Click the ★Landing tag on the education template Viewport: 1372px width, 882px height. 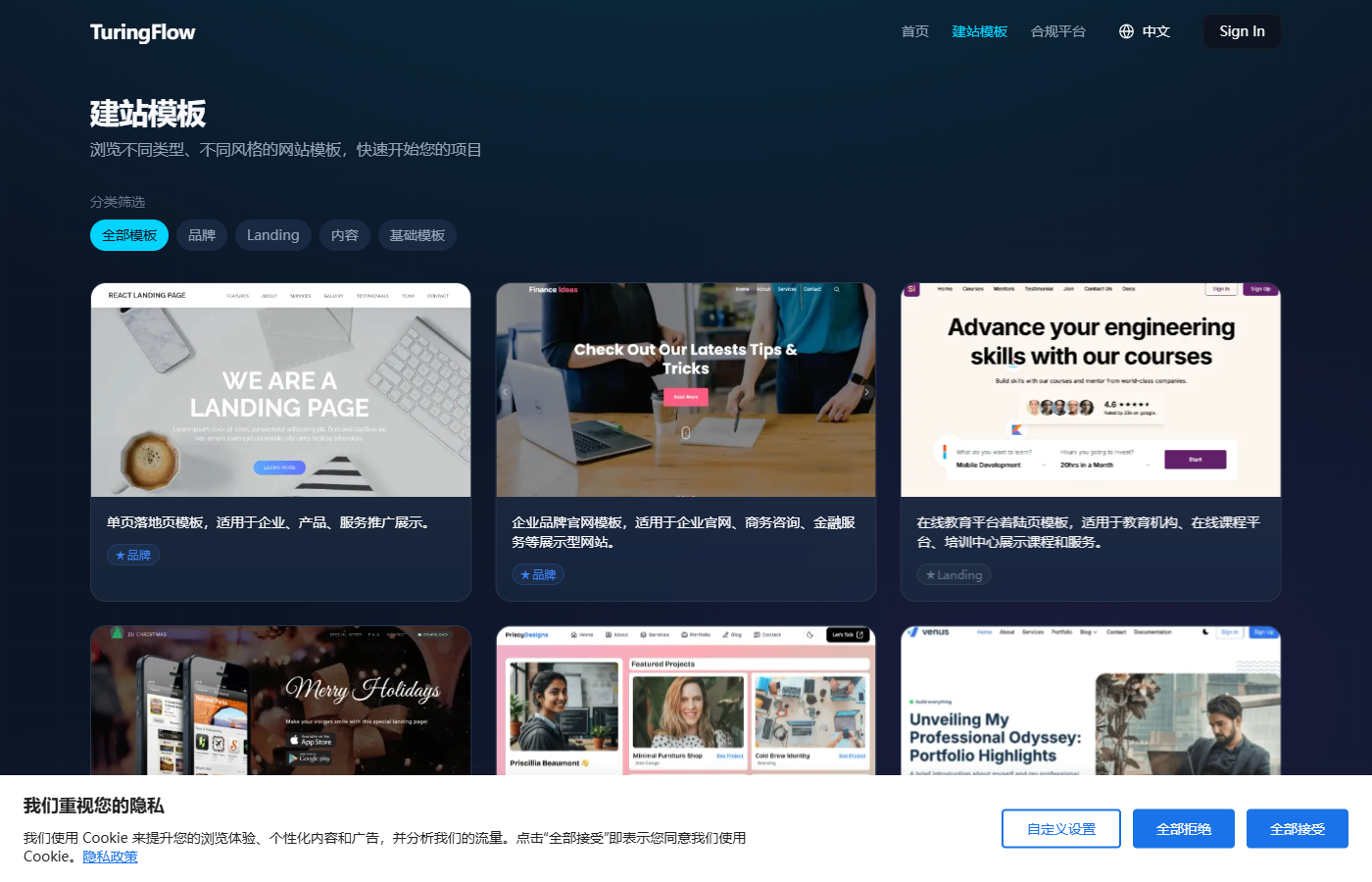click(954, 574)
